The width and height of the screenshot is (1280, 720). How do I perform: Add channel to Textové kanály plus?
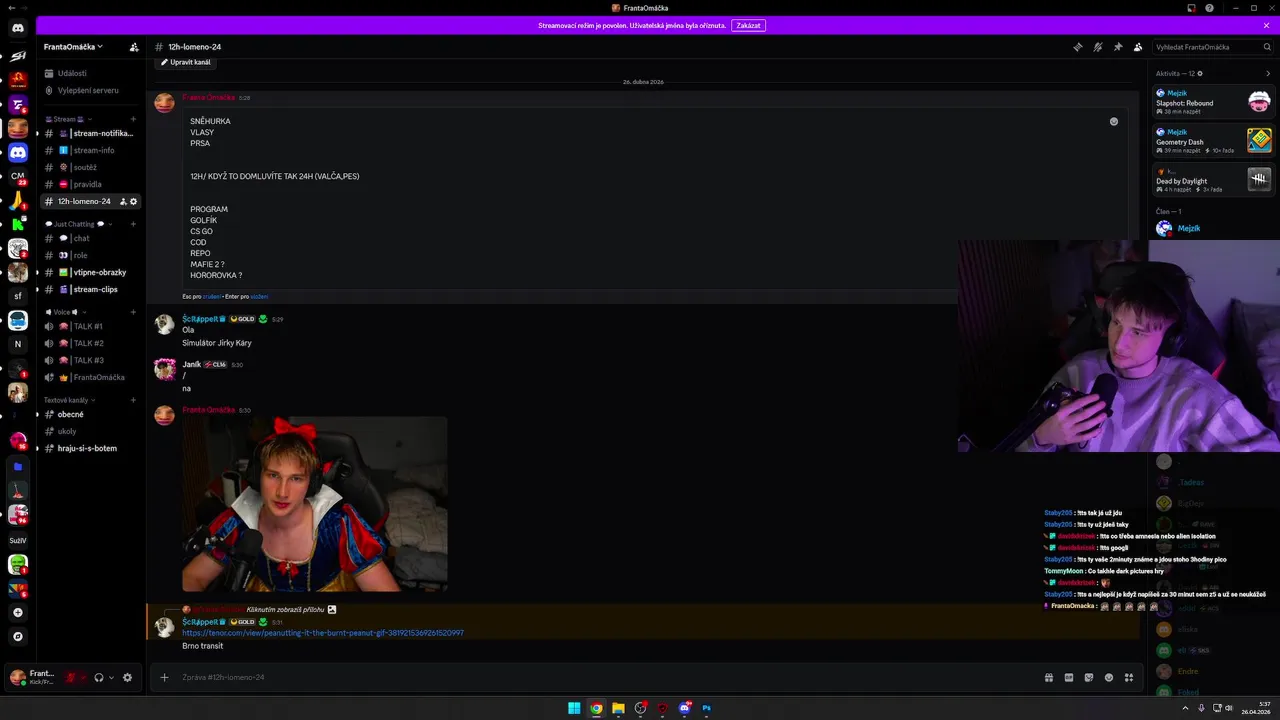tap(133, 400)
